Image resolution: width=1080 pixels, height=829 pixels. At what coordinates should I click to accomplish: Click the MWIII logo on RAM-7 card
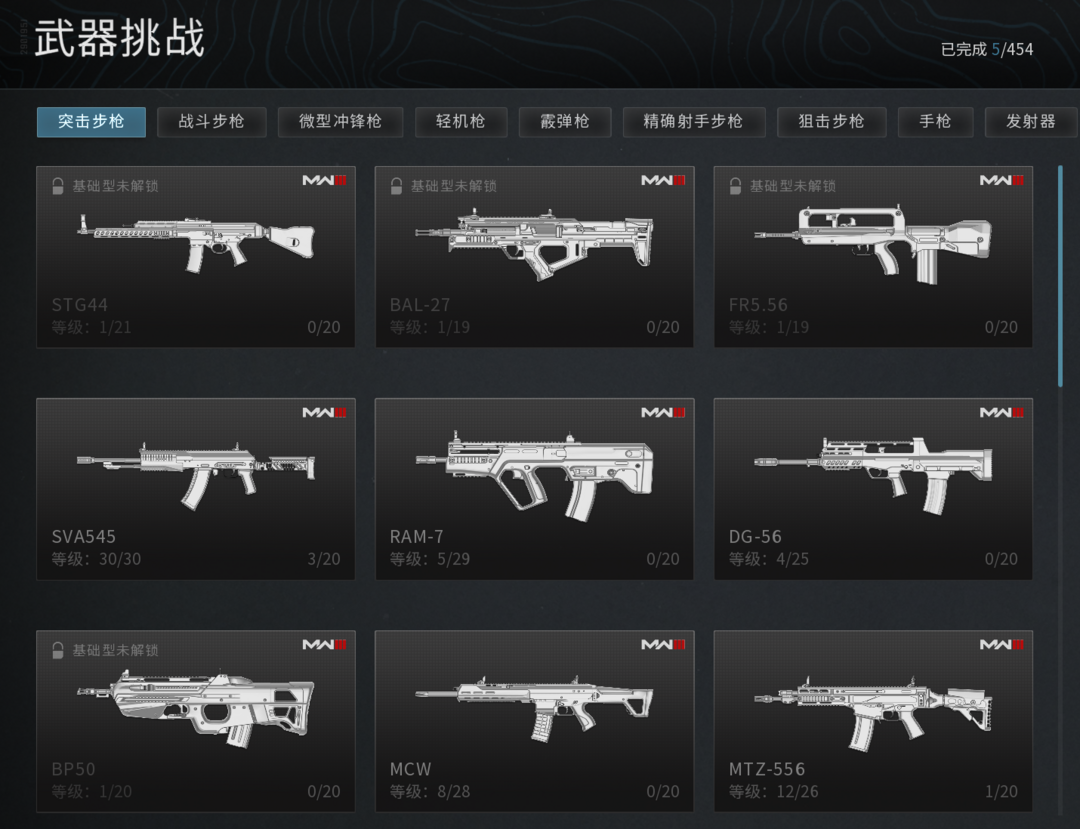point(663,412)
